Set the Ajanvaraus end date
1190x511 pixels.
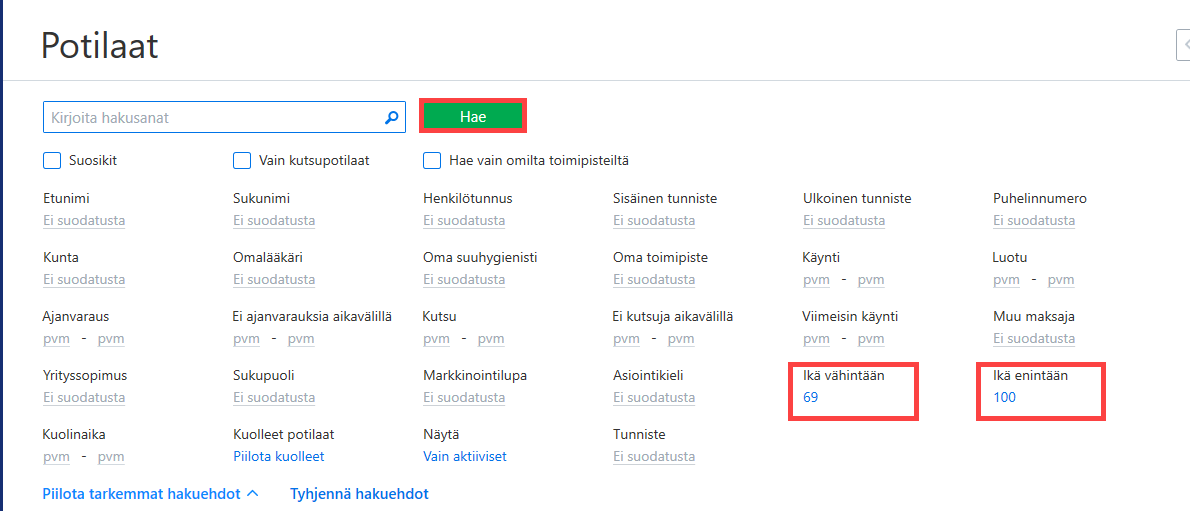click(111, 339)
